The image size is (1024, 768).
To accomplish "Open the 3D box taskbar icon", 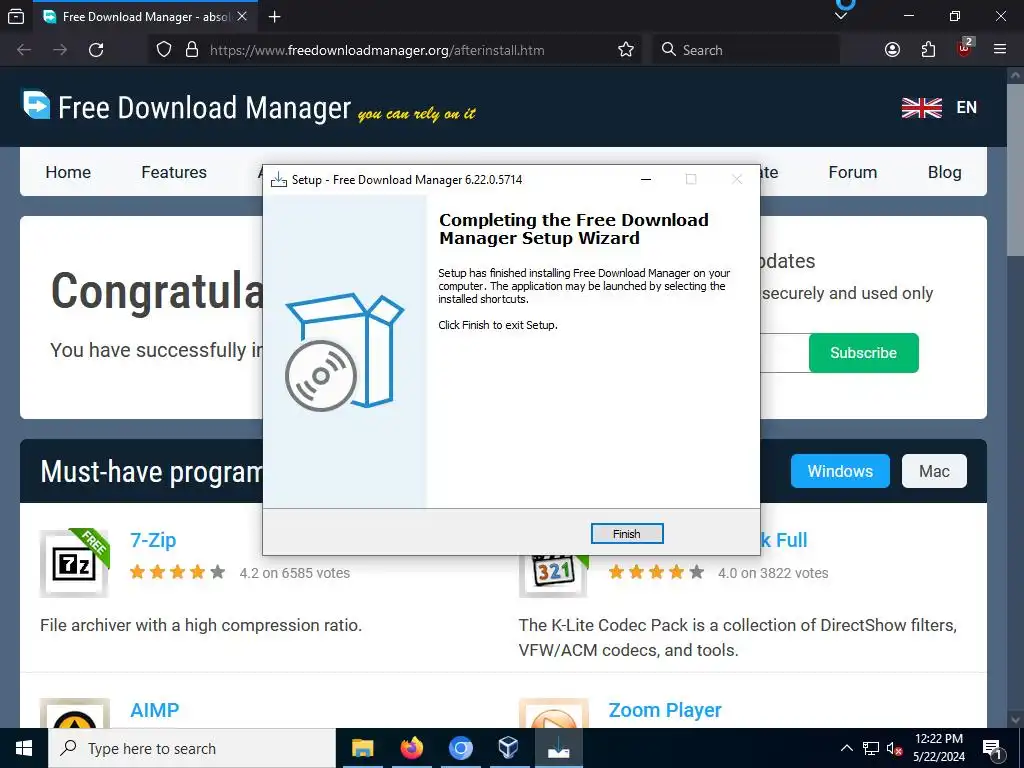I will pyautogui.click(x=509, y=748).
